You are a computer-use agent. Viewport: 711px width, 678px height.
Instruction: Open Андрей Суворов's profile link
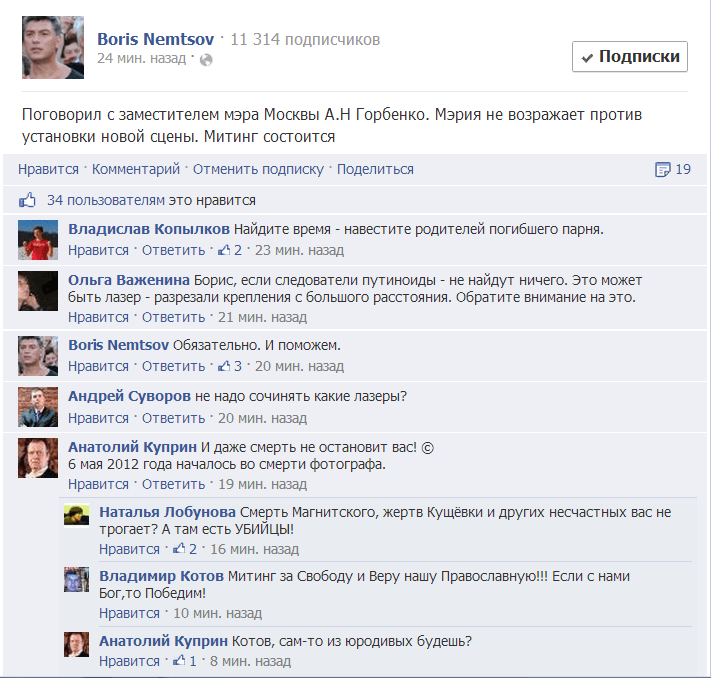(x=129, y=396)
